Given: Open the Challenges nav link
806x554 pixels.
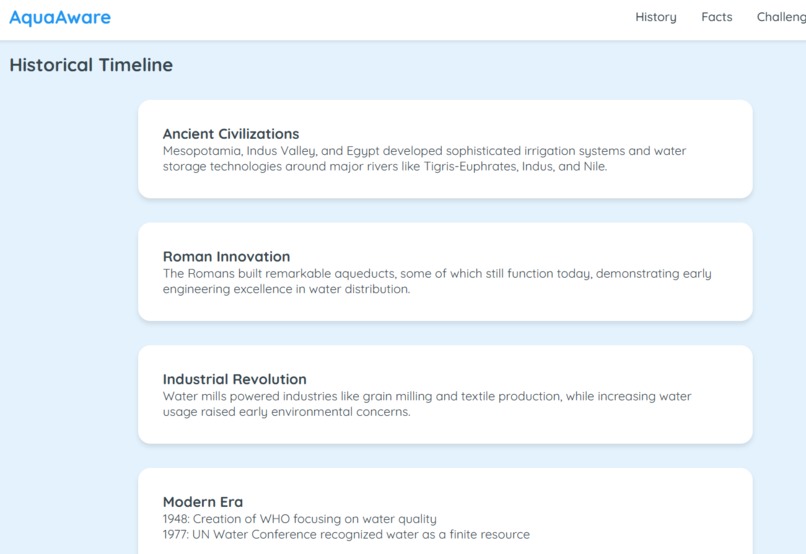Looking at the screenshot, I should tap(781, 17).
